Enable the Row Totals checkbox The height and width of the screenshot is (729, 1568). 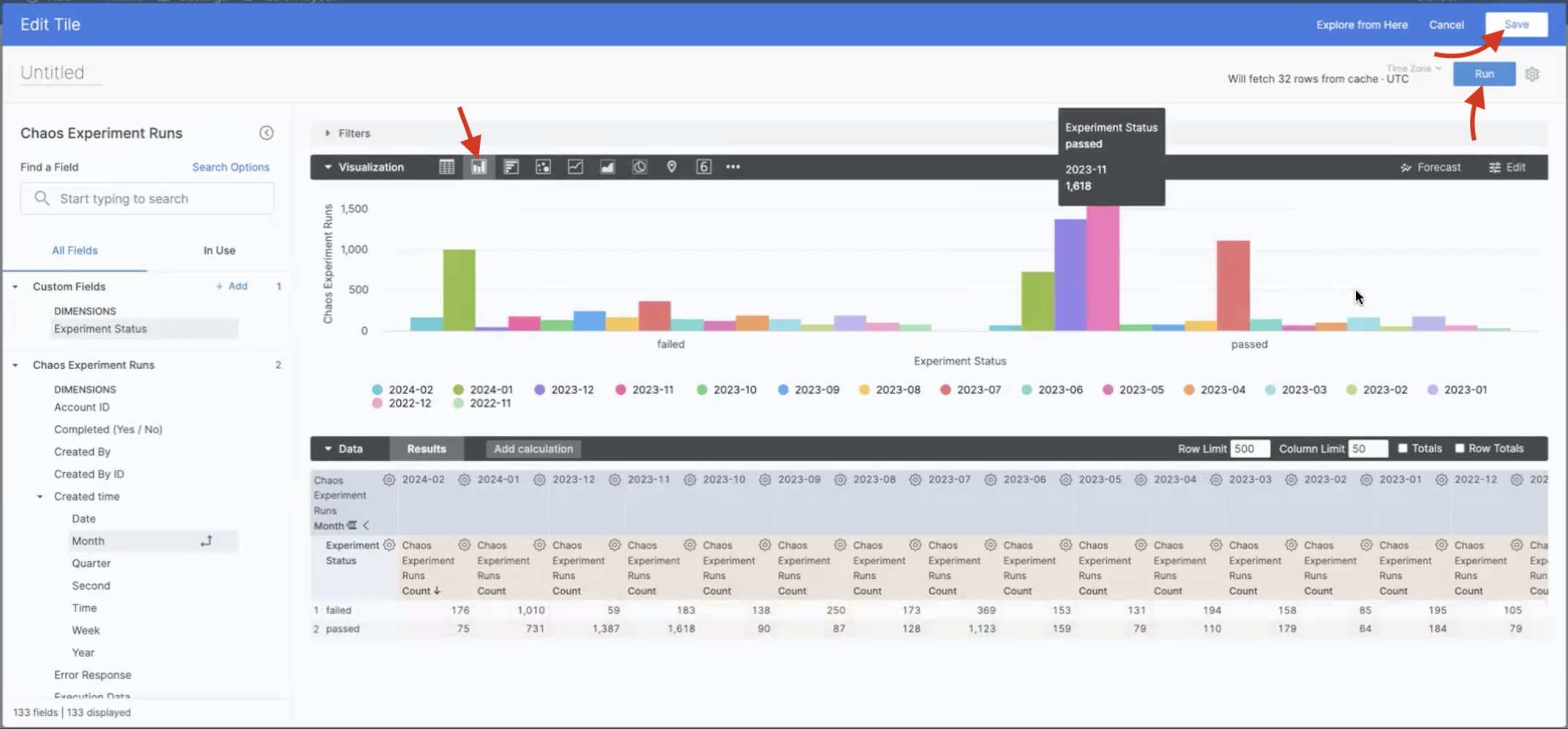pos(1460,448)
